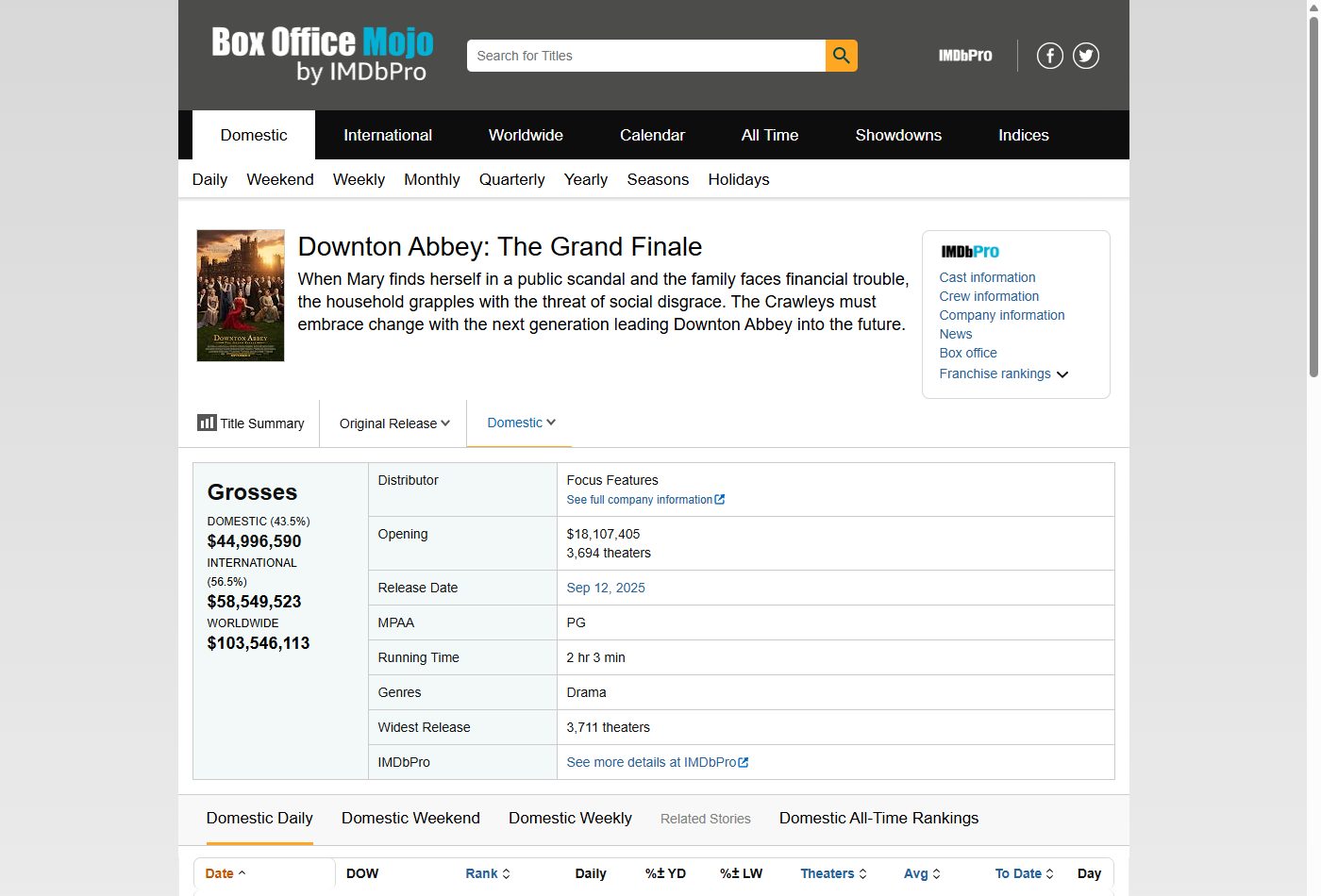Image resolution: width=1321 pixels, height=896 pixels.
Task: Select the Domestic Daily tab
Action: coord(259,819)
